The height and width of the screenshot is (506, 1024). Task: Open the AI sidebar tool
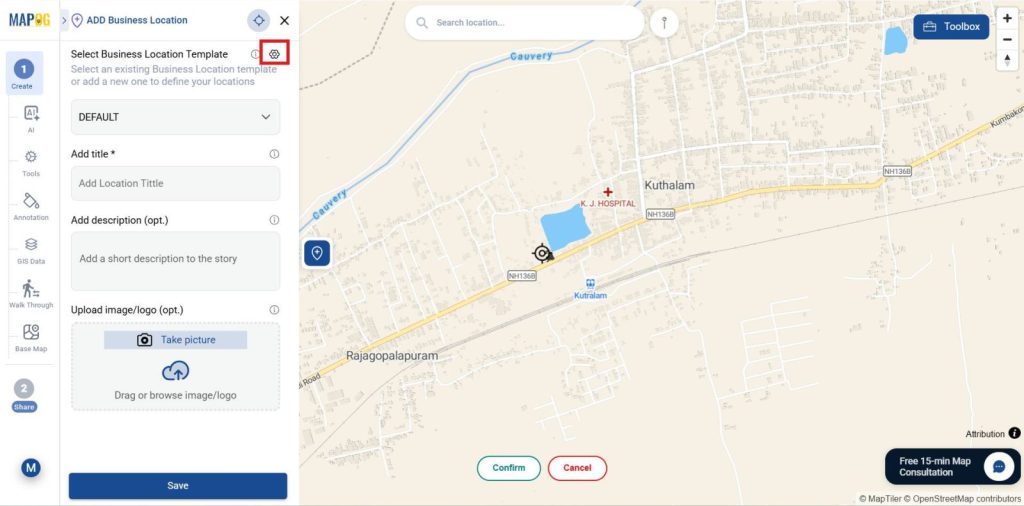(31, 119)
